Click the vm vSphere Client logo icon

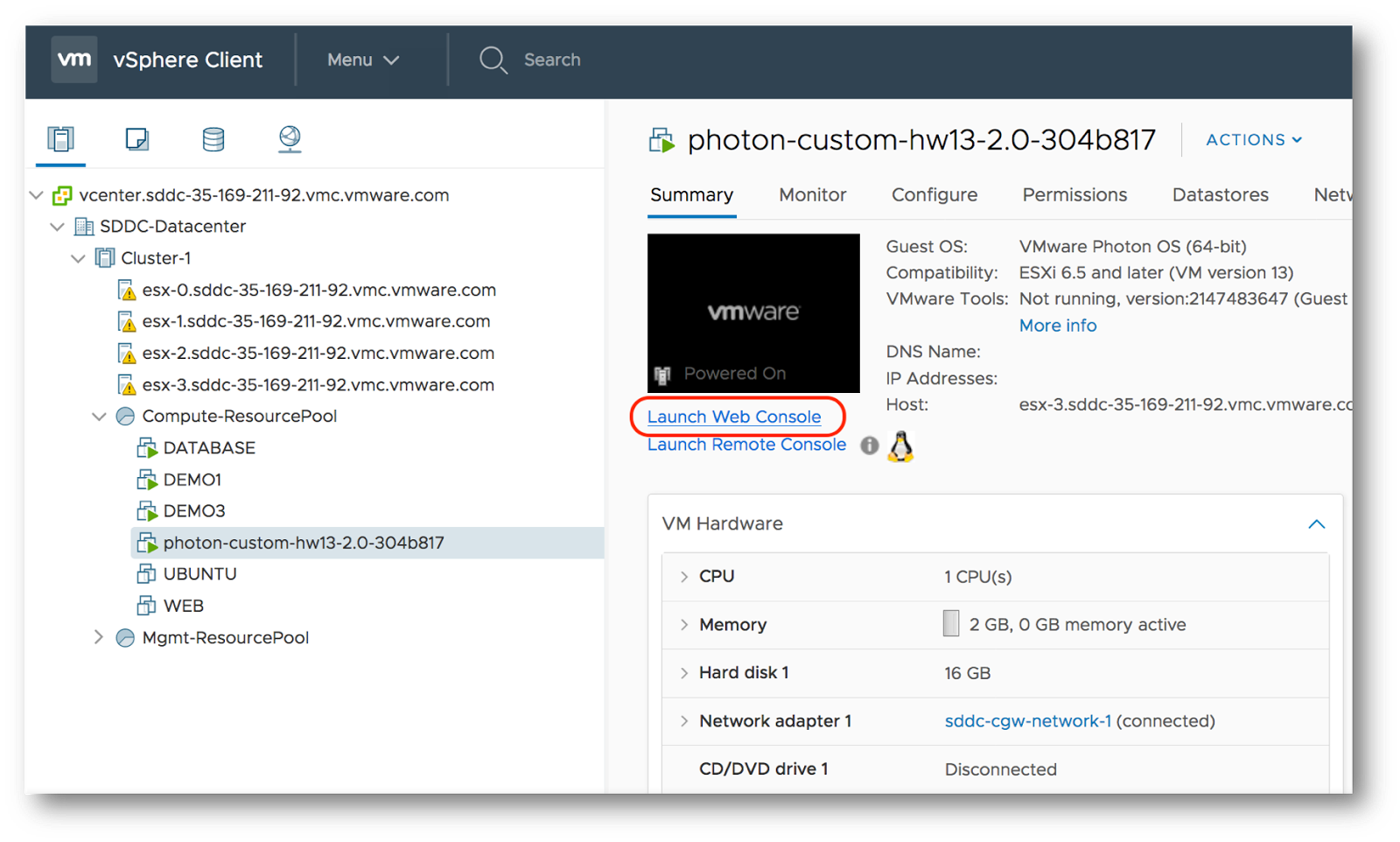tap(74, 59)
